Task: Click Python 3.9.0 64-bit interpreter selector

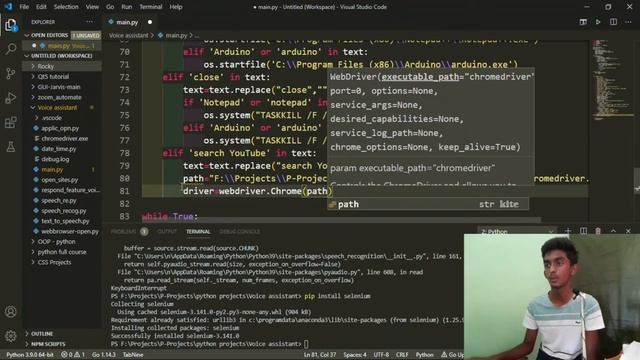Action: point(30,355)
